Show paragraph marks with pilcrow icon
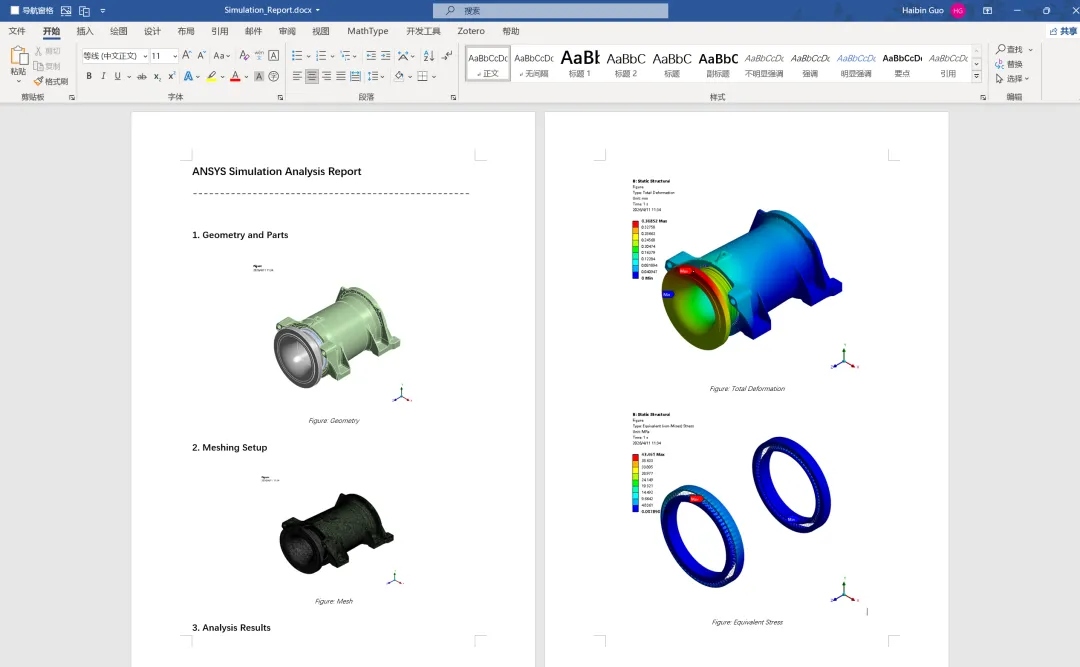Image resolution: width=1080 pixels, height=667 pixels. [447, 56]
